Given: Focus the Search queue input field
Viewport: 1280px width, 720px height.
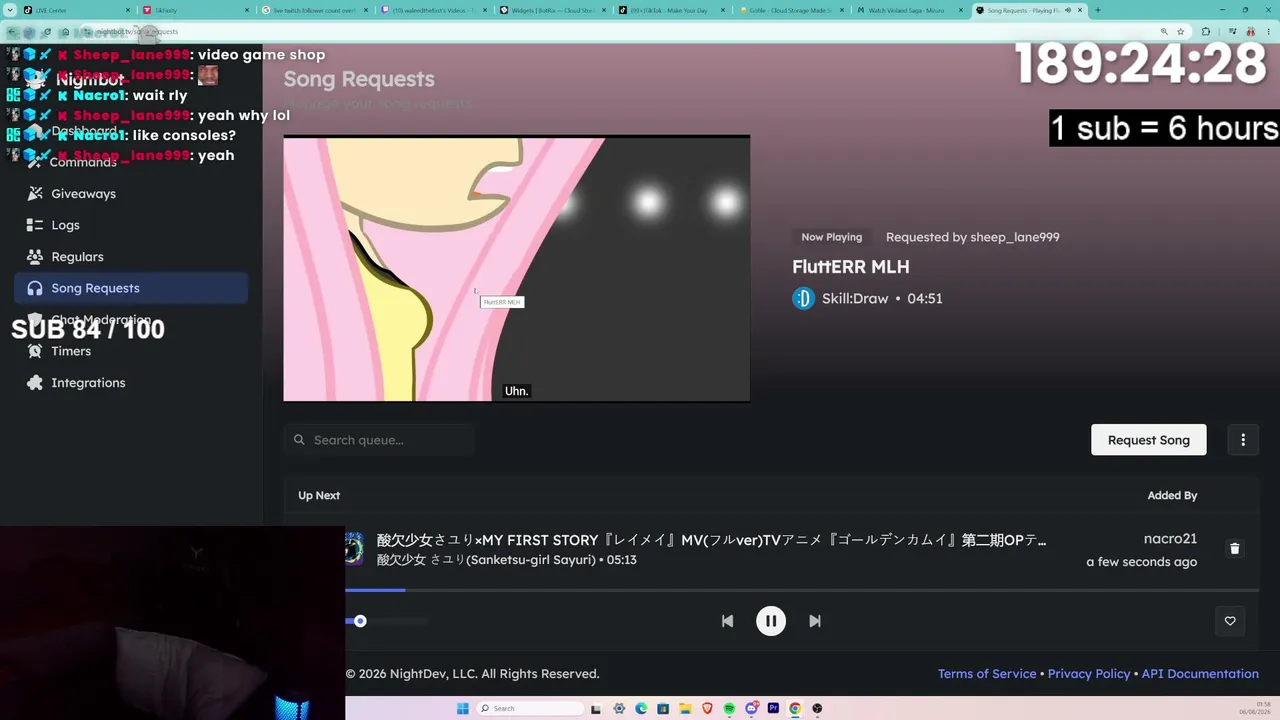Looking at the screenshot, I should pos(379,440).
